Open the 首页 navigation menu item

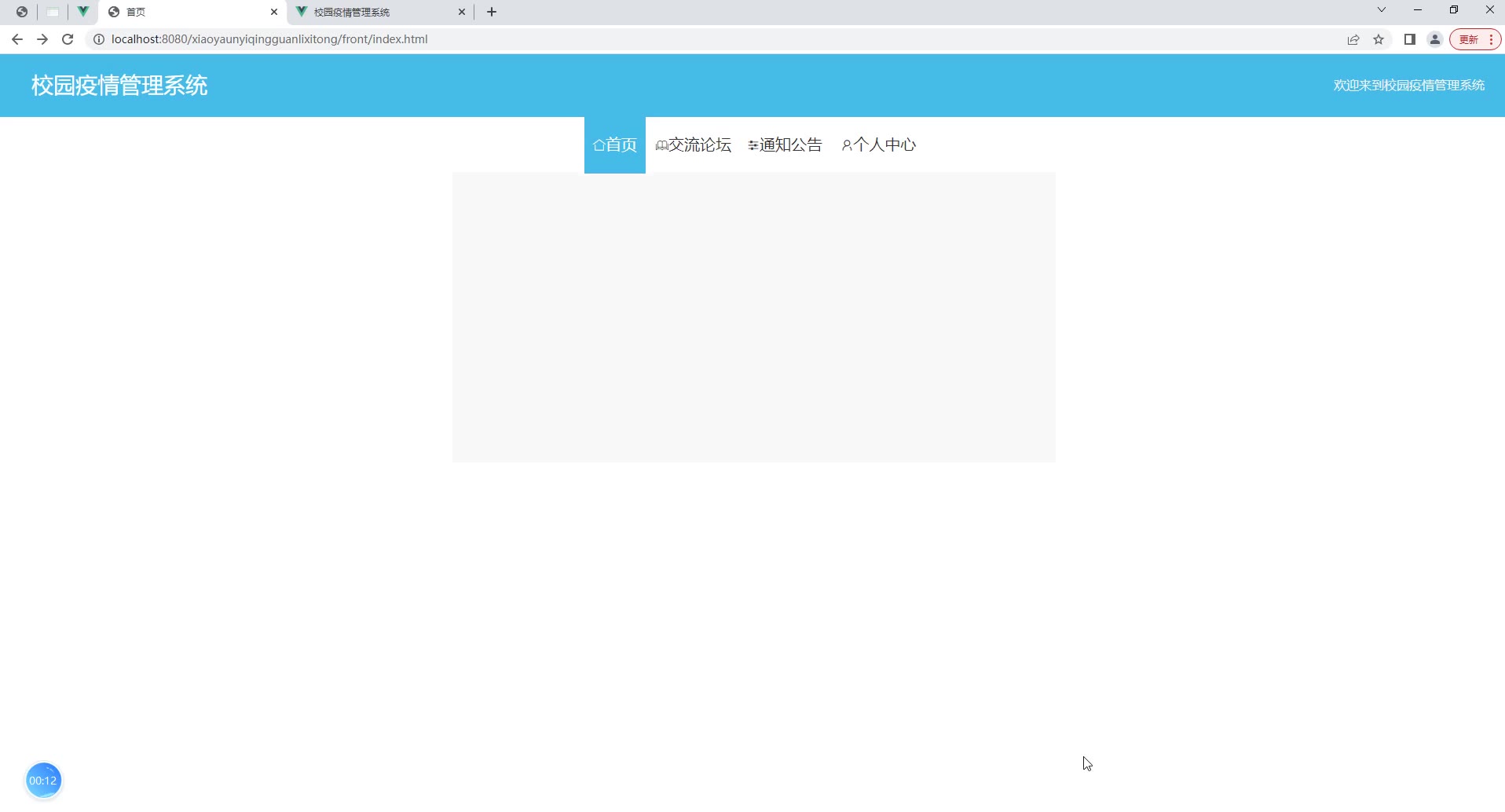tap(615, 145)
